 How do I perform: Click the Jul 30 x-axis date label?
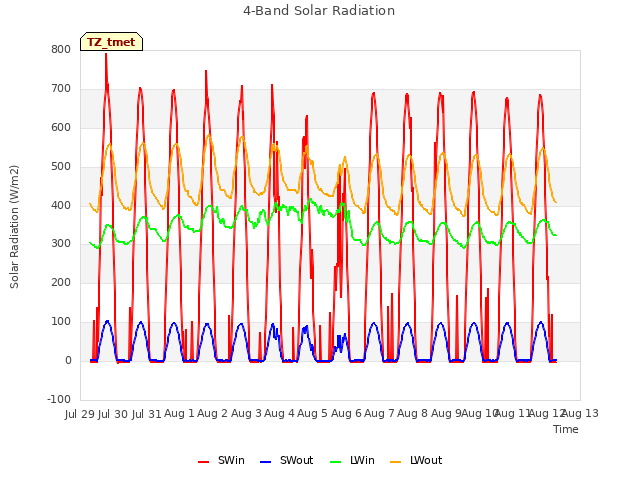tap(113, 414)
